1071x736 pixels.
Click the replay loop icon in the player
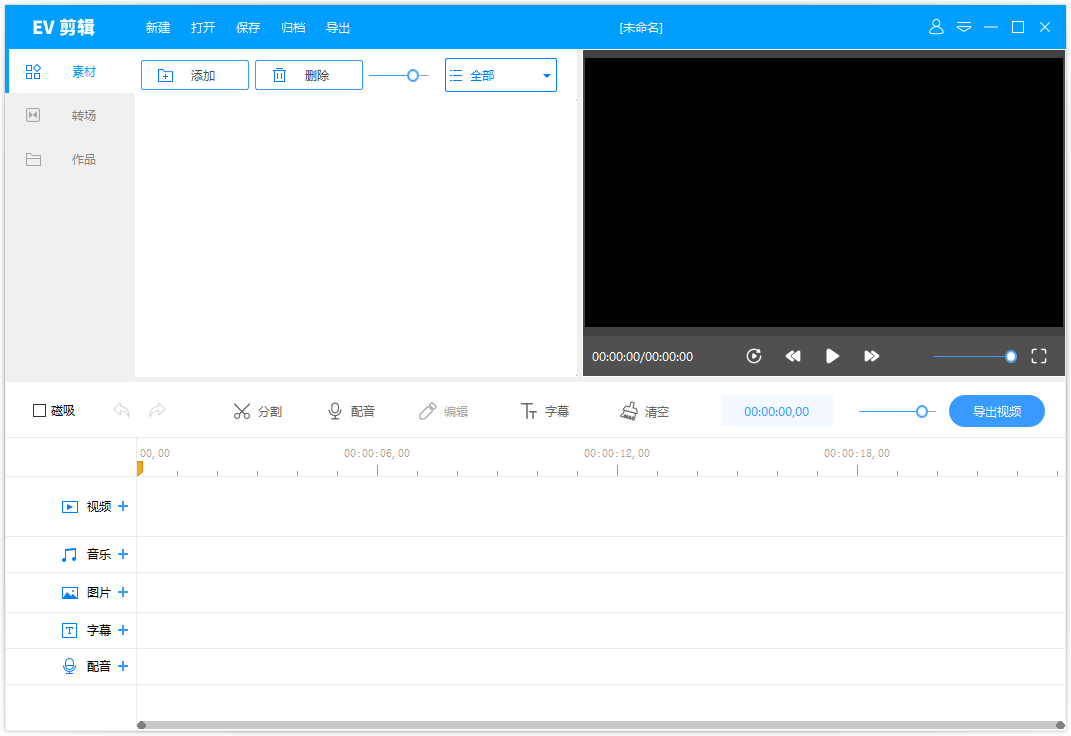[754, 356]
